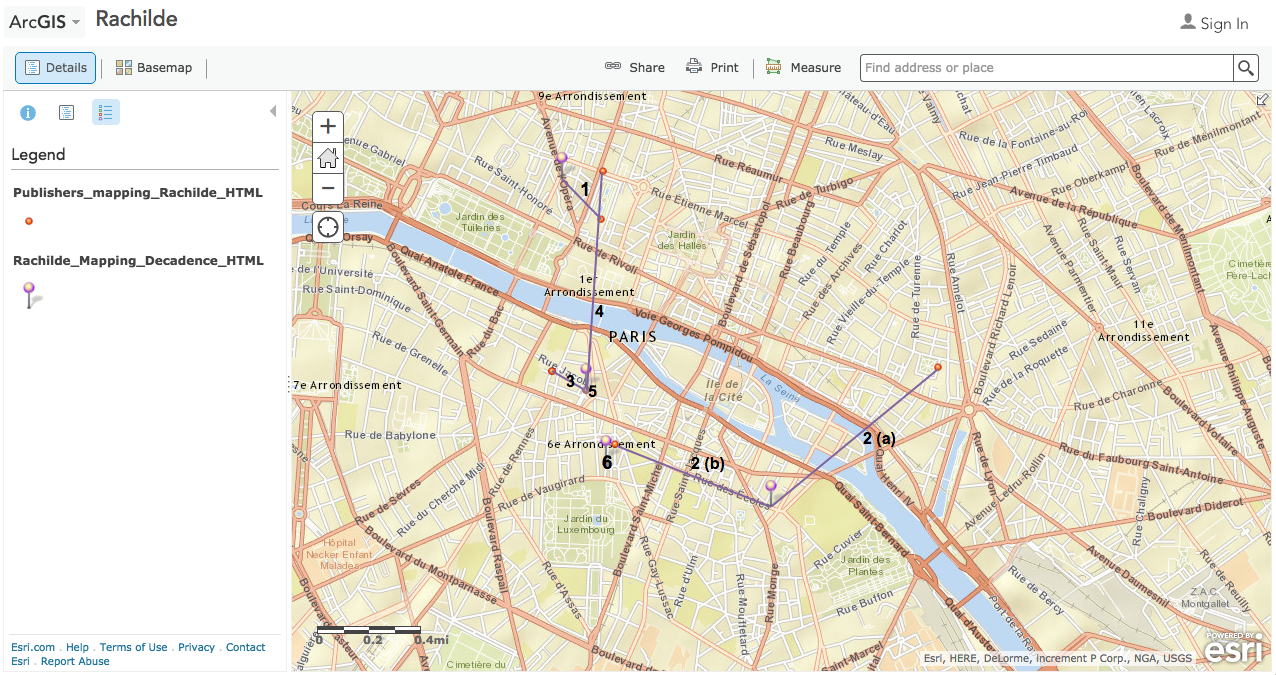The width and height of the screenshot is (1276, 675).
Task: Open the Share option
Action: click(x=635, y=68)
